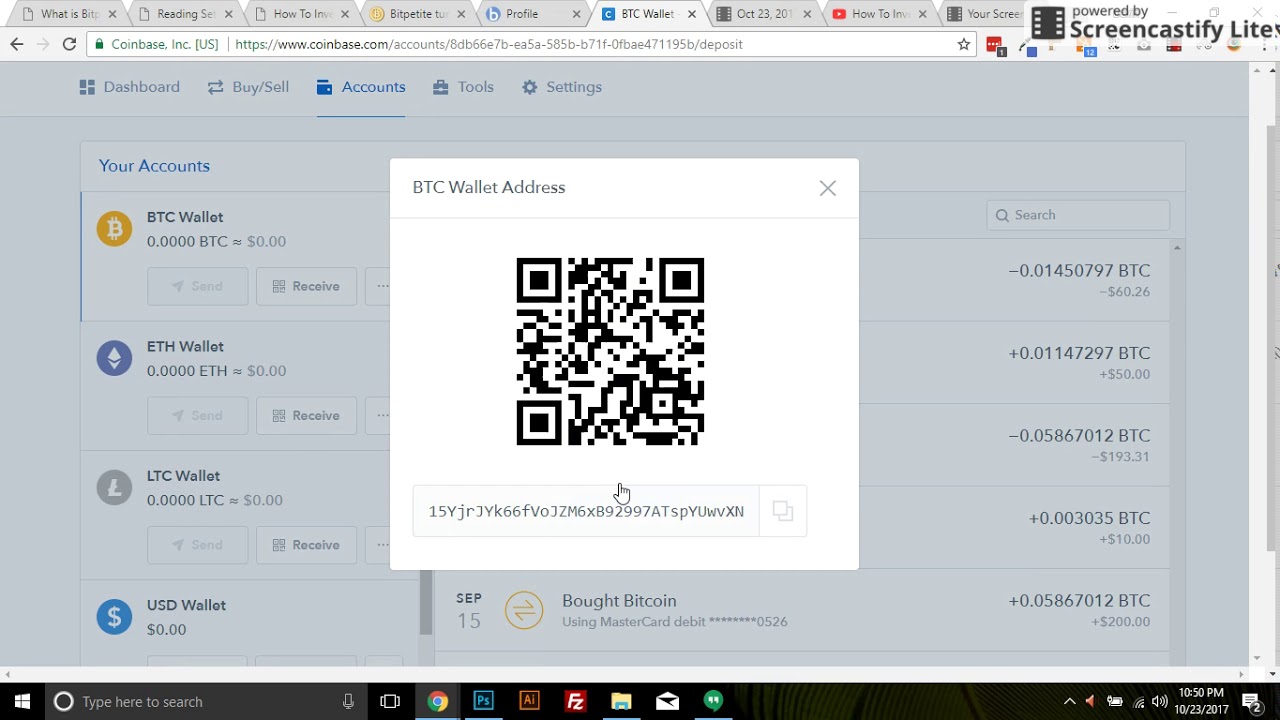1280x720 pixels.
Task: Open the Accounts tab
Action: [x=361, y=87]
